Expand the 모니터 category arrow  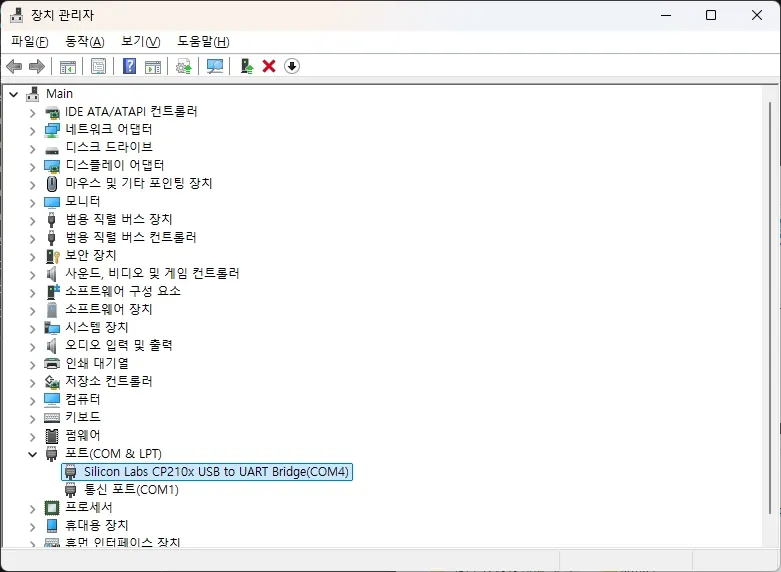pos(33,203)
